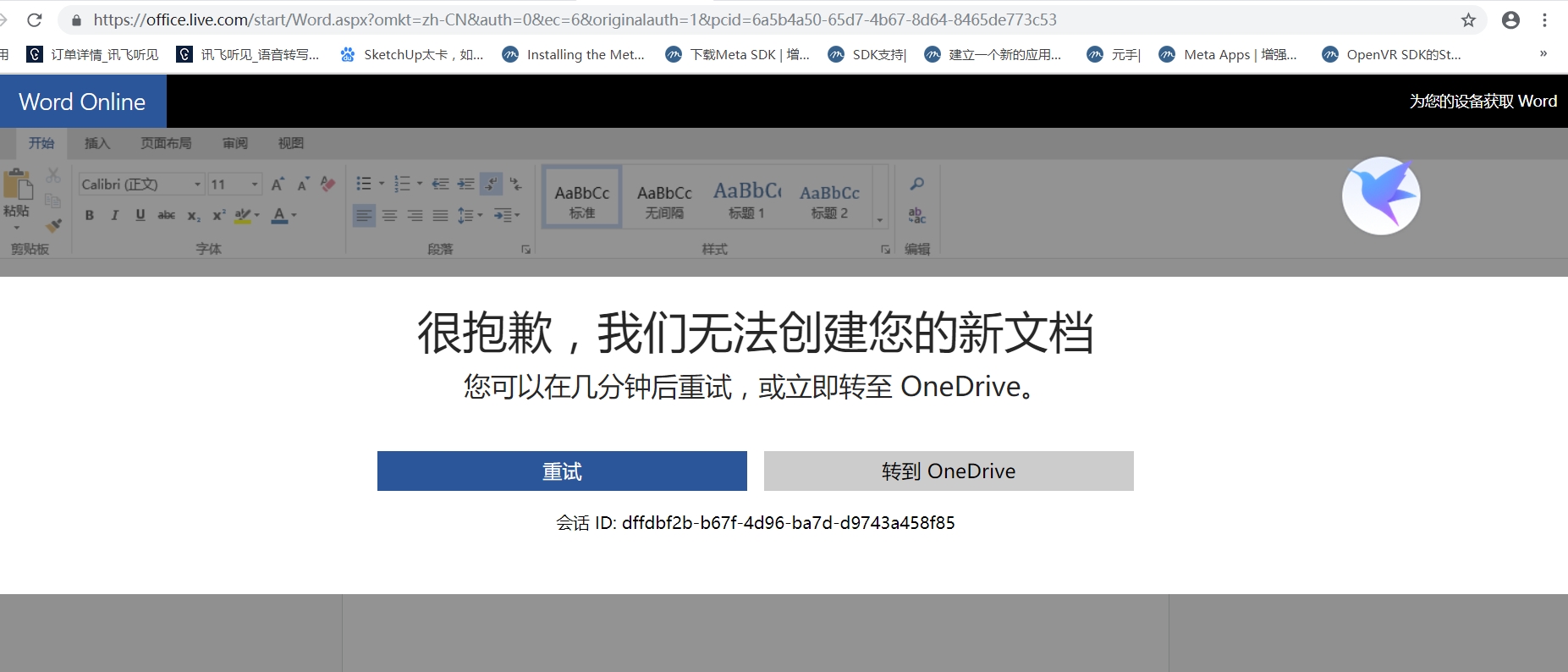1568x672 pixels.
Task: Open the browser profile account icon
Action: (x=1510, y=19)
